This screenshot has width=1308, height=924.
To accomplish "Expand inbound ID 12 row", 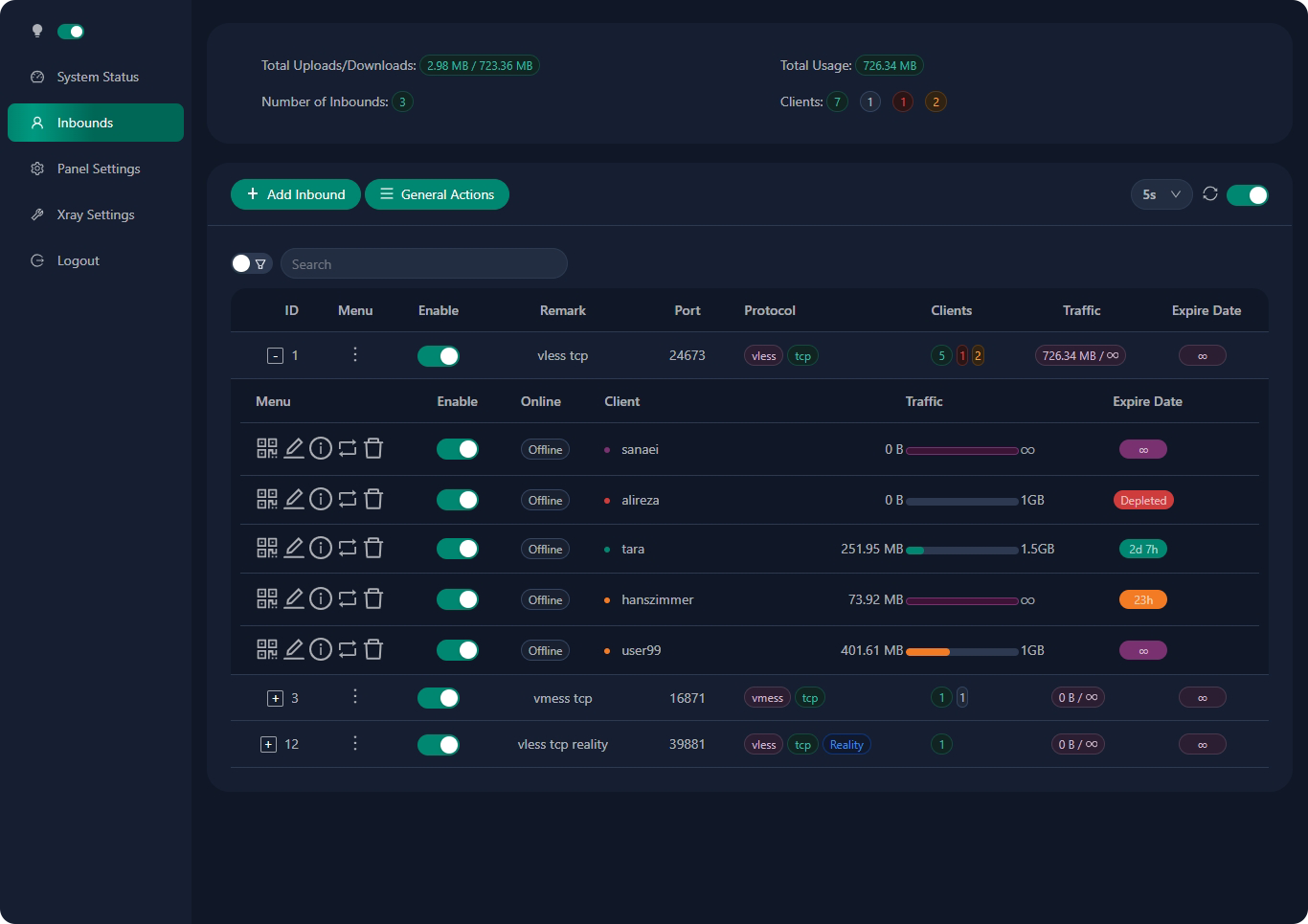I will coord(268,745).
